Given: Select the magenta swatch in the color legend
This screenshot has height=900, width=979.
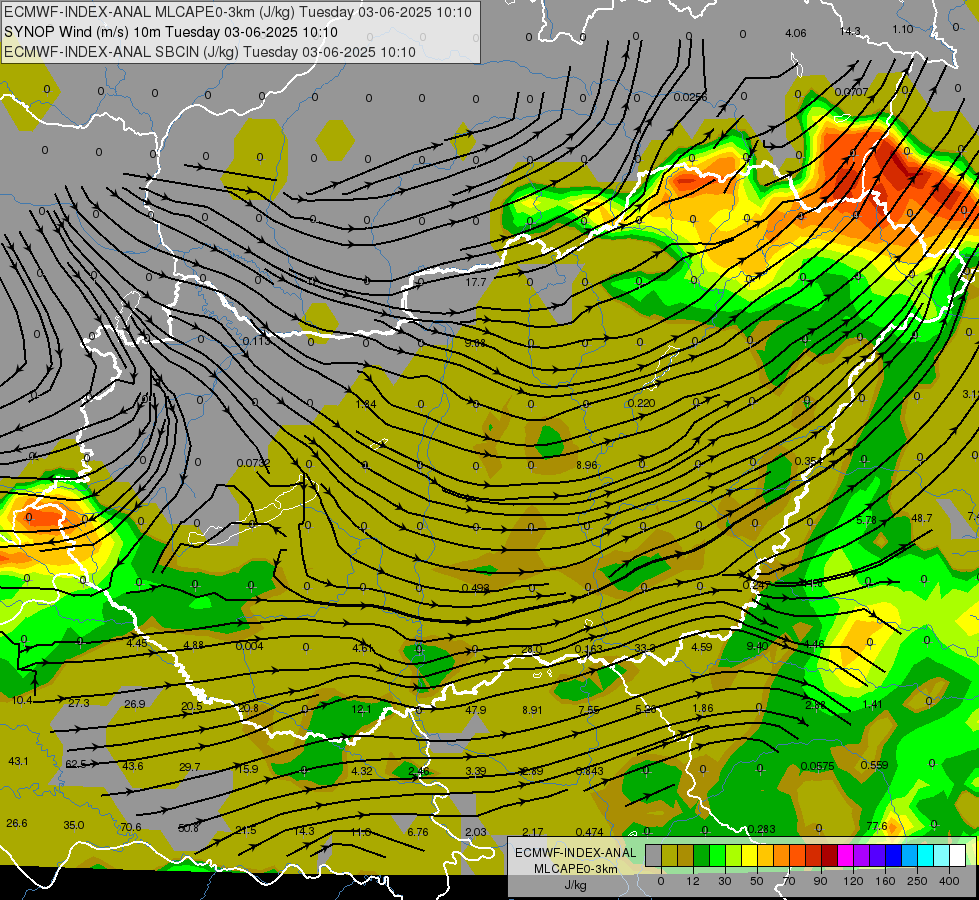Looking at the screenshot, I should click(845, 855).
